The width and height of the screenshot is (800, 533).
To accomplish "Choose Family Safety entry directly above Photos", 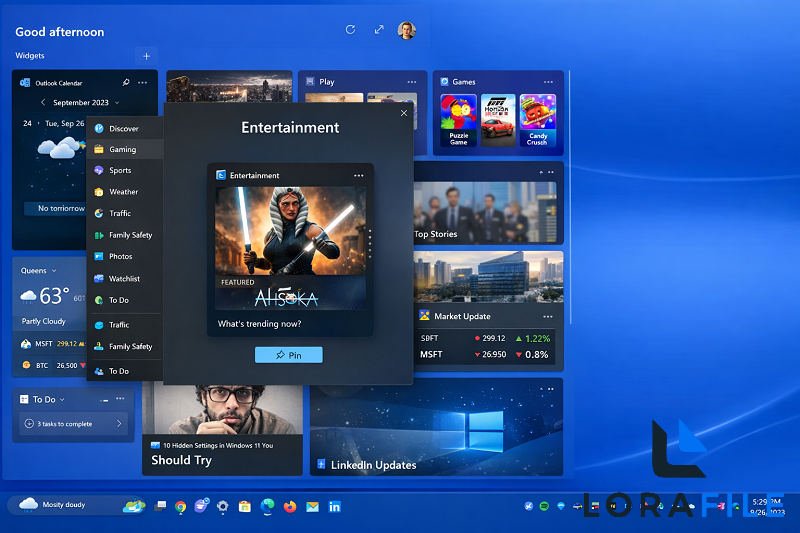I will click(x=124, y=235).
